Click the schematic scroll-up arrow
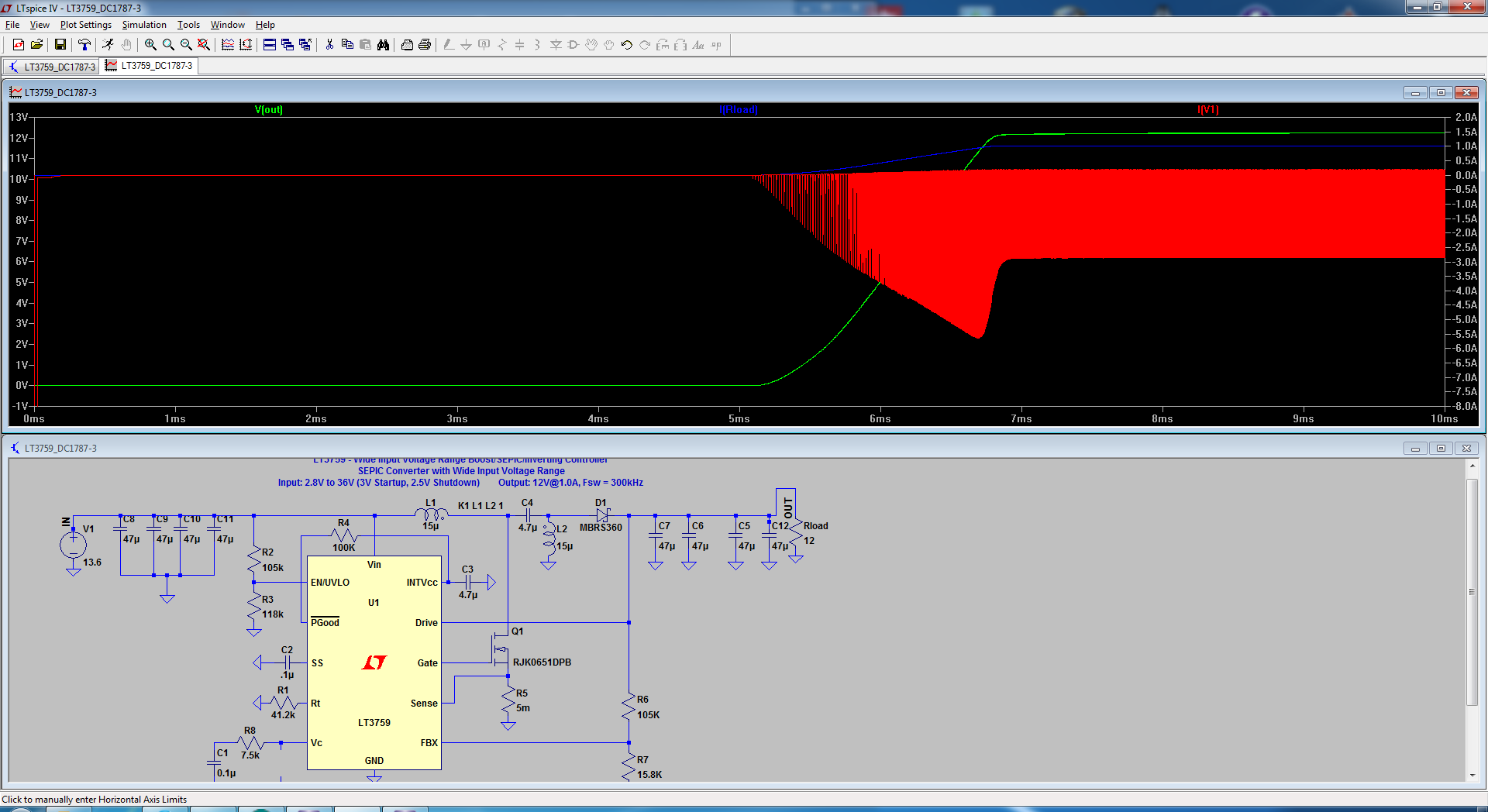Screen dimensions: 1488x812 (x=1472, y=466)
